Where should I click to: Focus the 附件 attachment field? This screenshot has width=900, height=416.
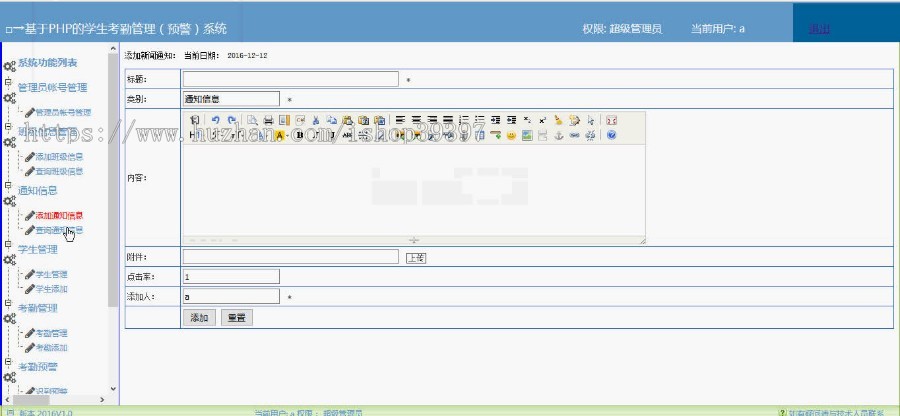click(x=290, y=256)
